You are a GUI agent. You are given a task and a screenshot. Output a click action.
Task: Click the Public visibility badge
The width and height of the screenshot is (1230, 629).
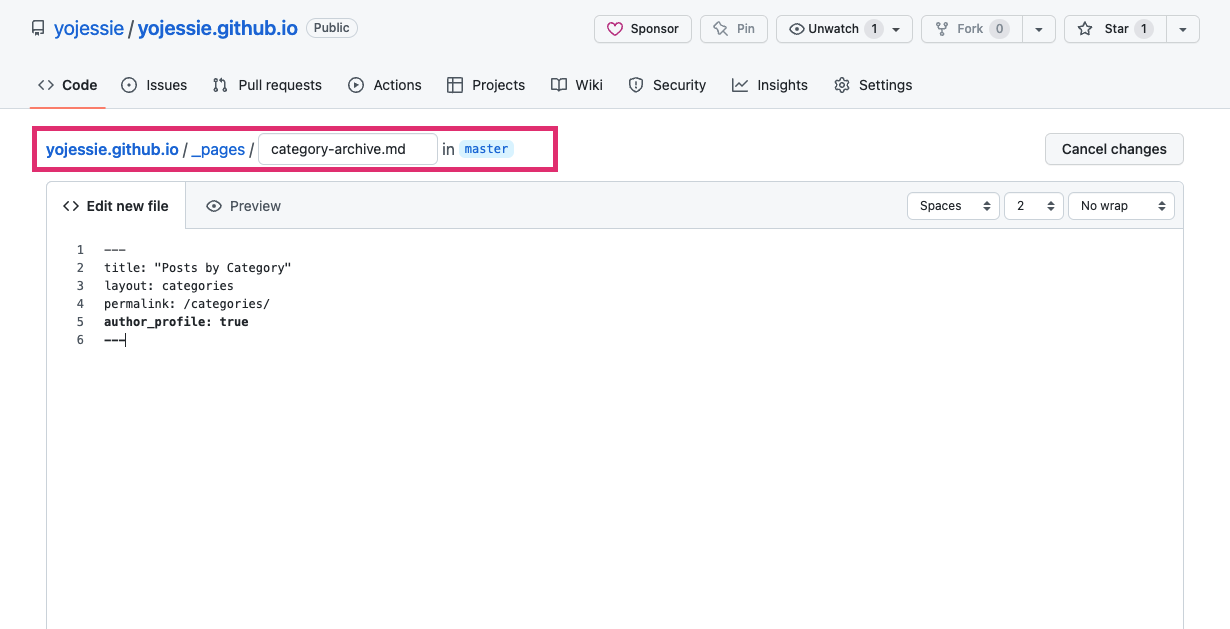[332, 28]
